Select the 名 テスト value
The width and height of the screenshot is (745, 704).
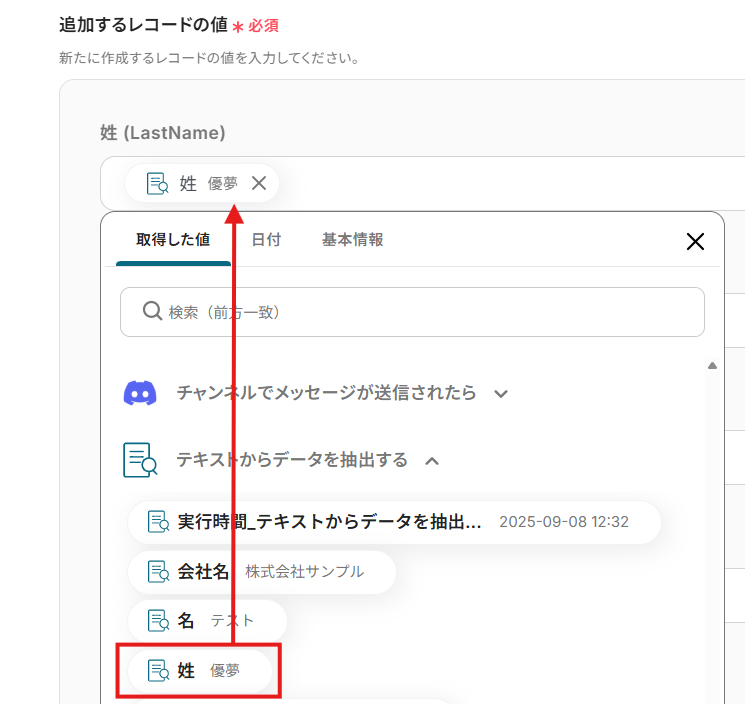point(207,620)
